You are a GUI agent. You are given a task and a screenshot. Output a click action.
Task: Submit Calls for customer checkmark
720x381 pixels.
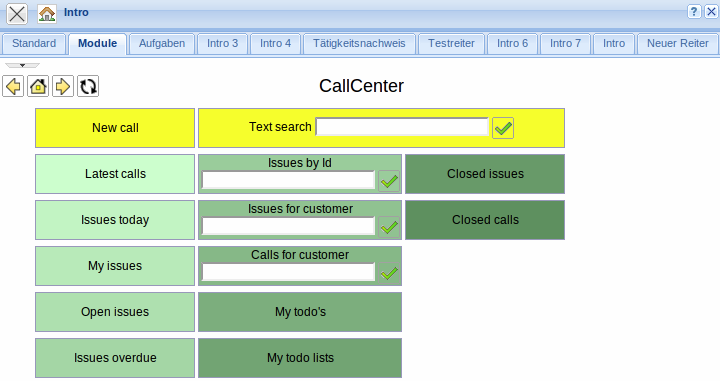389,273
